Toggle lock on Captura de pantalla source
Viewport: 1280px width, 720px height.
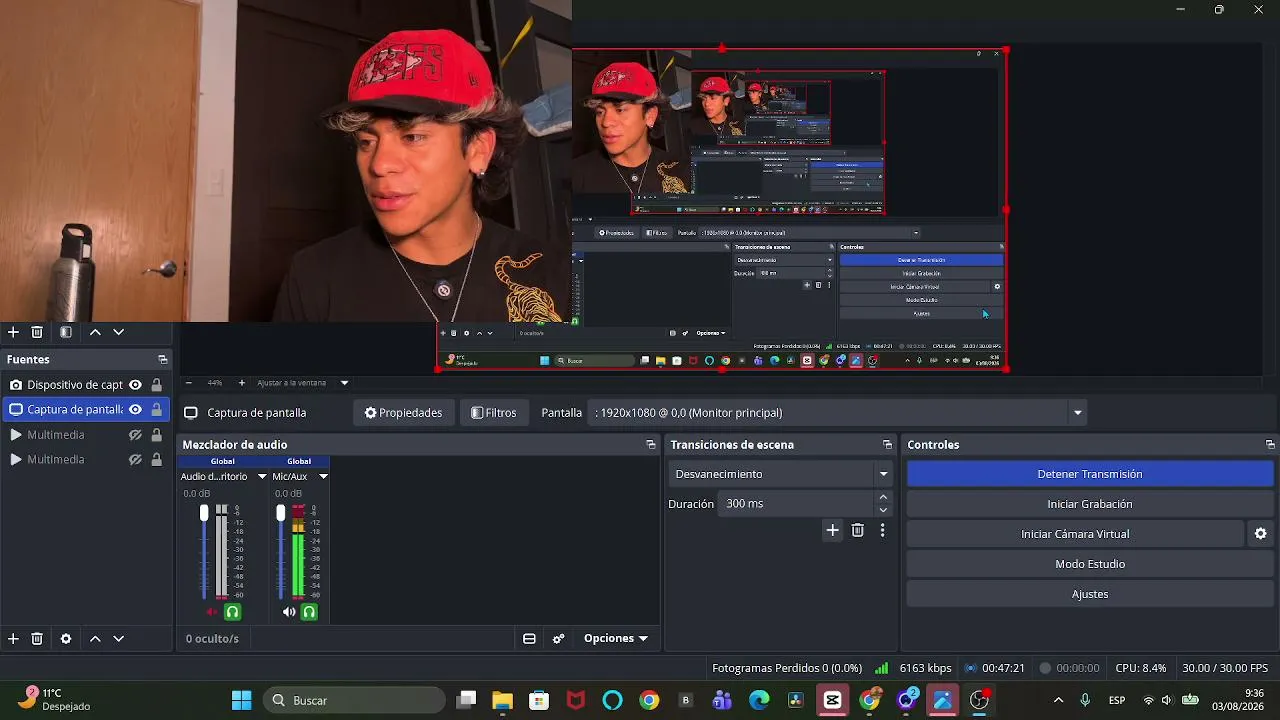(x=156, y=409)
